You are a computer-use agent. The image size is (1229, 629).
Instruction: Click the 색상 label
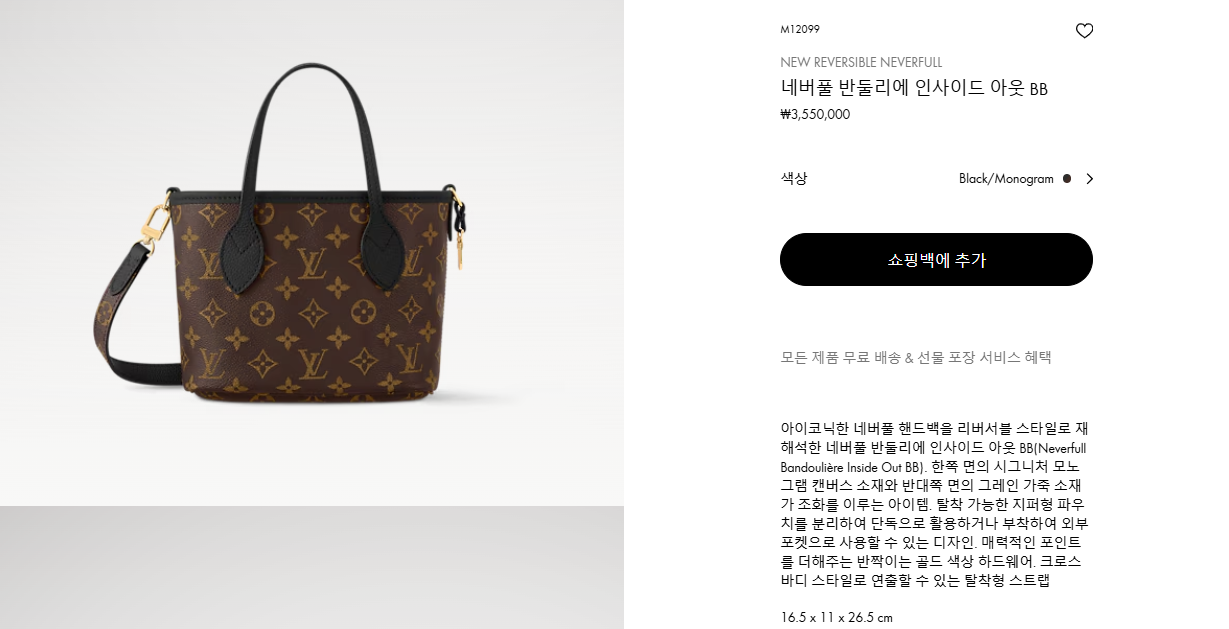pos(794,178)
